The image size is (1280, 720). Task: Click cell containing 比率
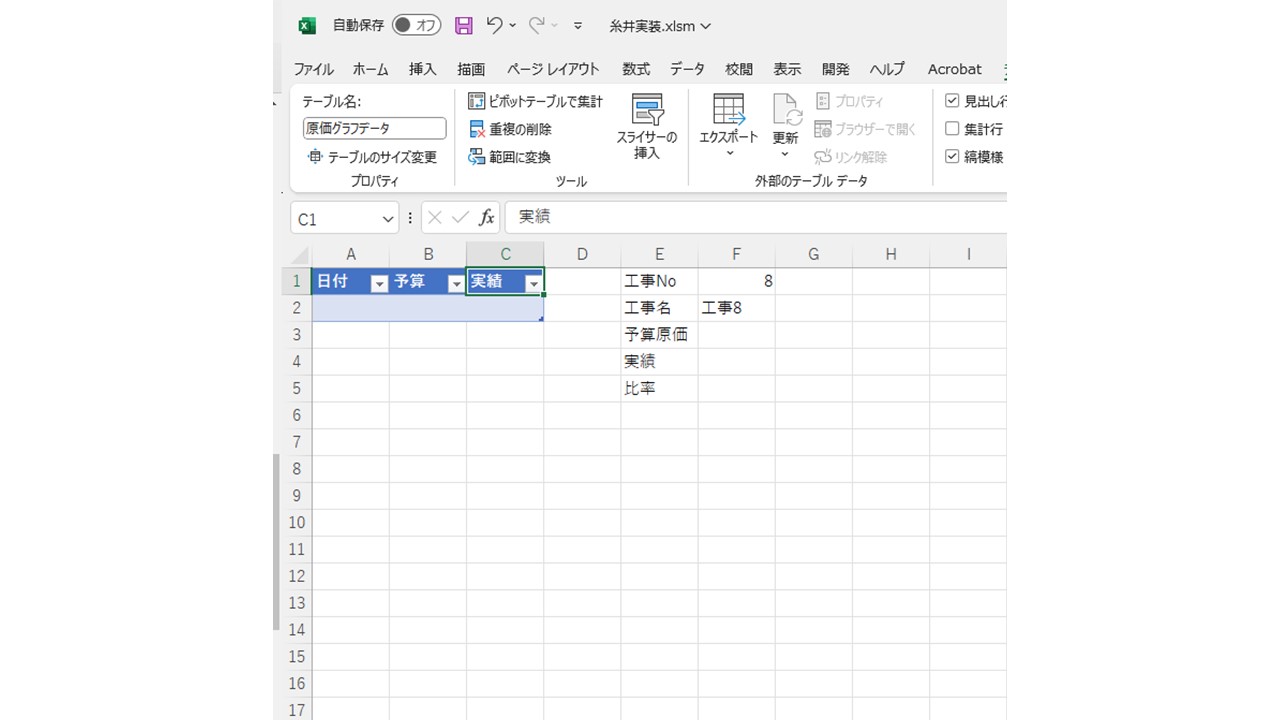pos(659,389)
